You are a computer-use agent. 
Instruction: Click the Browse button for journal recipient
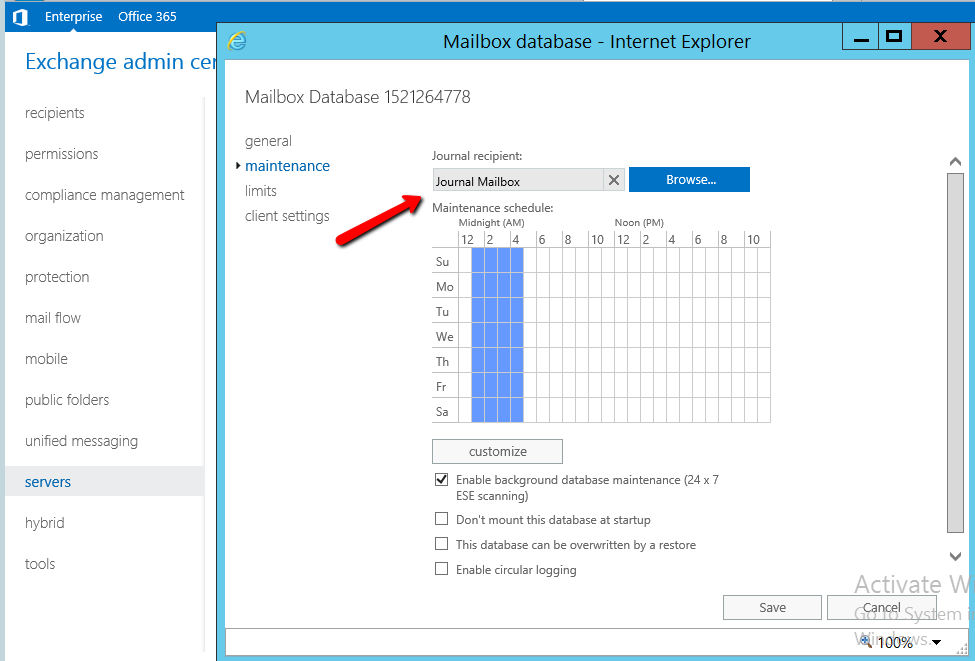[x=689, y=180]
